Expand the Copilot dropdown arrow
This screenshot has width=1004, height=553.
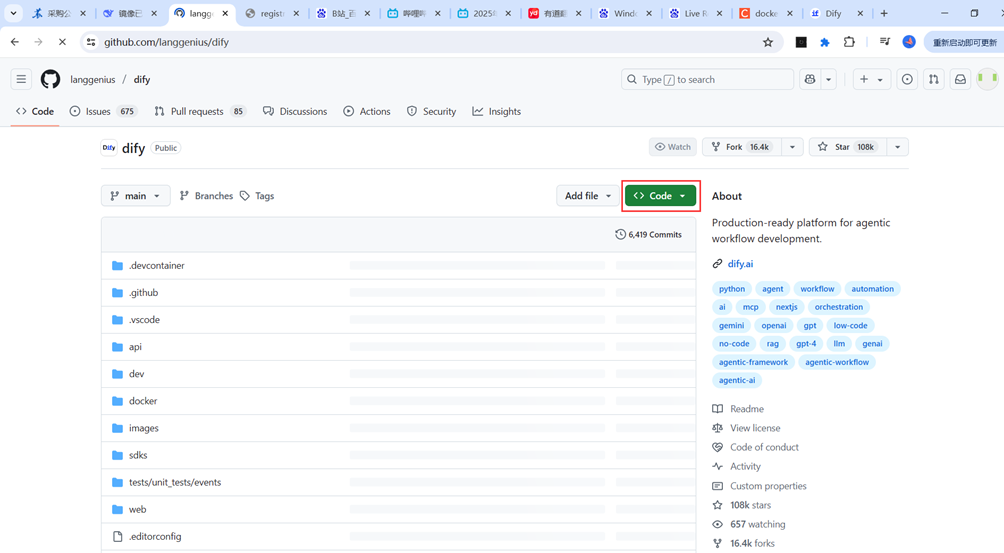click(x=829, y=79)
